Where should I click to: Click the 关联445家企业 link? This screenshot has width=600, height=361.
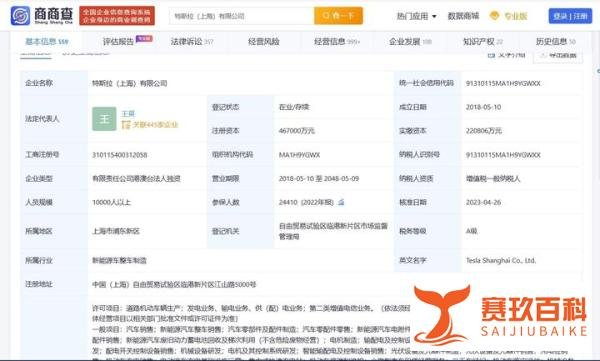(x=155, y=124)
